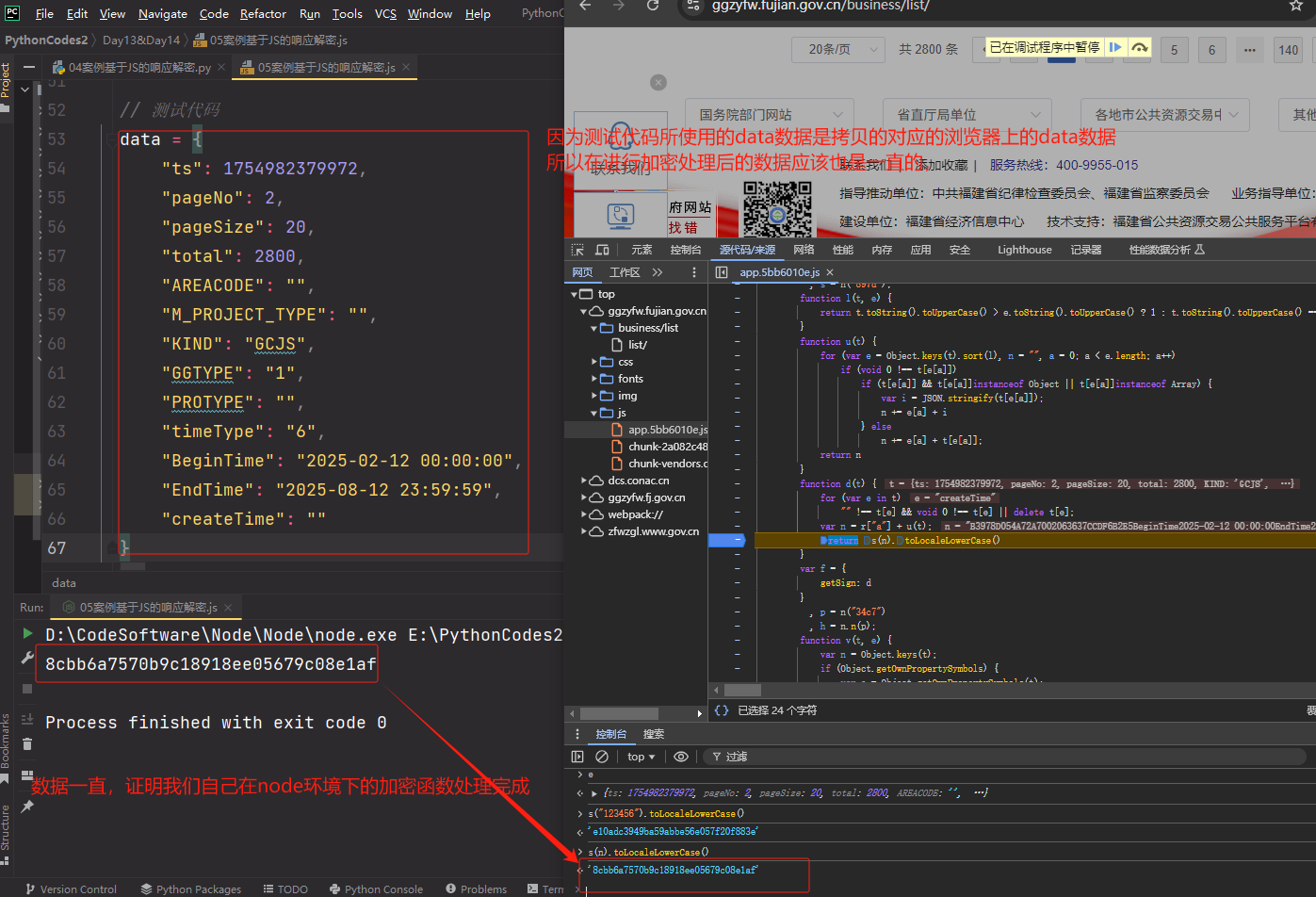Switch to the 网络 DevTools tab
Image resolution: width=1316 pixels, height=897 pixels.
tap(804, 250)
